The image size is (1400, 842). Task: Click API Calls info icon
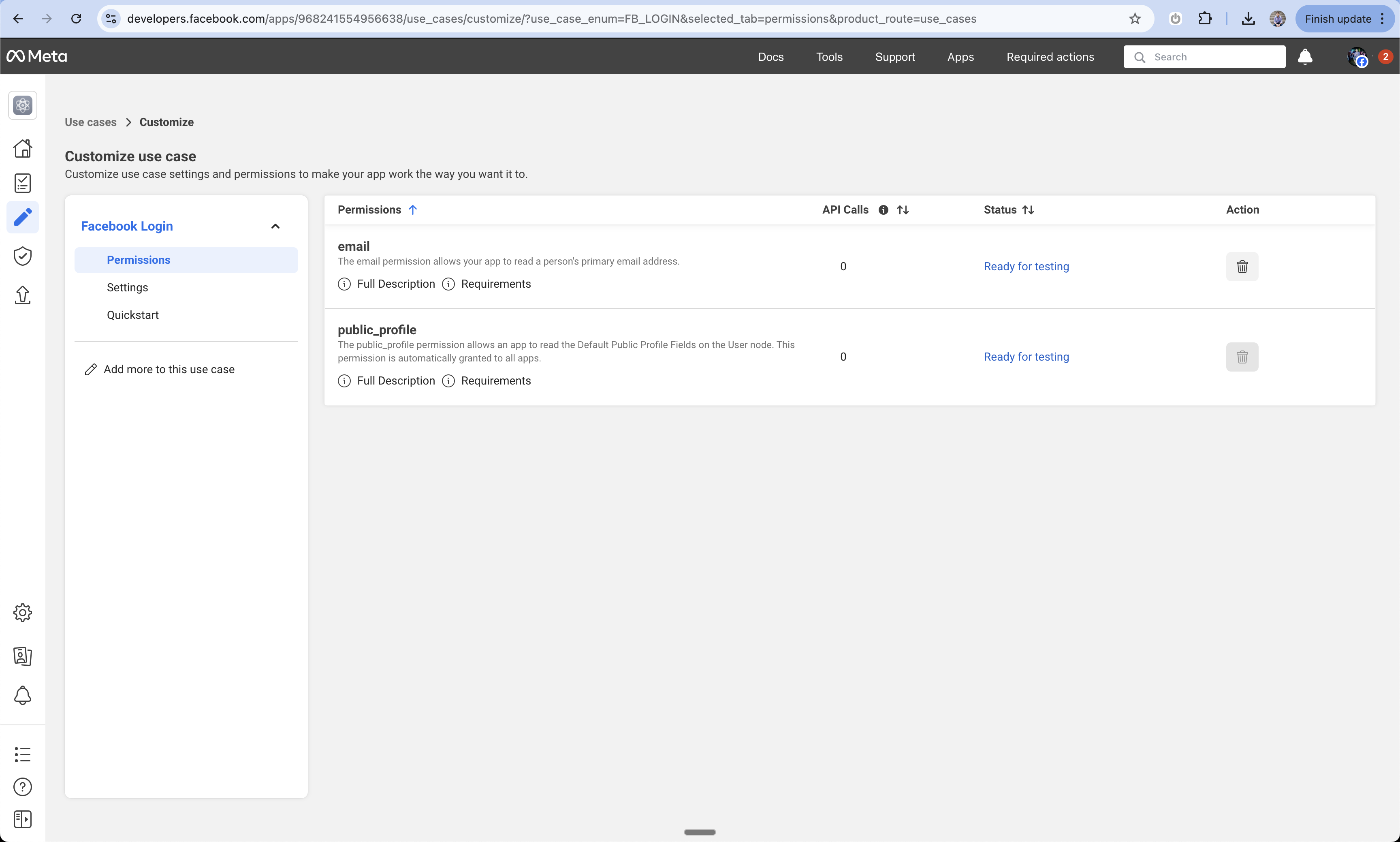[883, 210]
